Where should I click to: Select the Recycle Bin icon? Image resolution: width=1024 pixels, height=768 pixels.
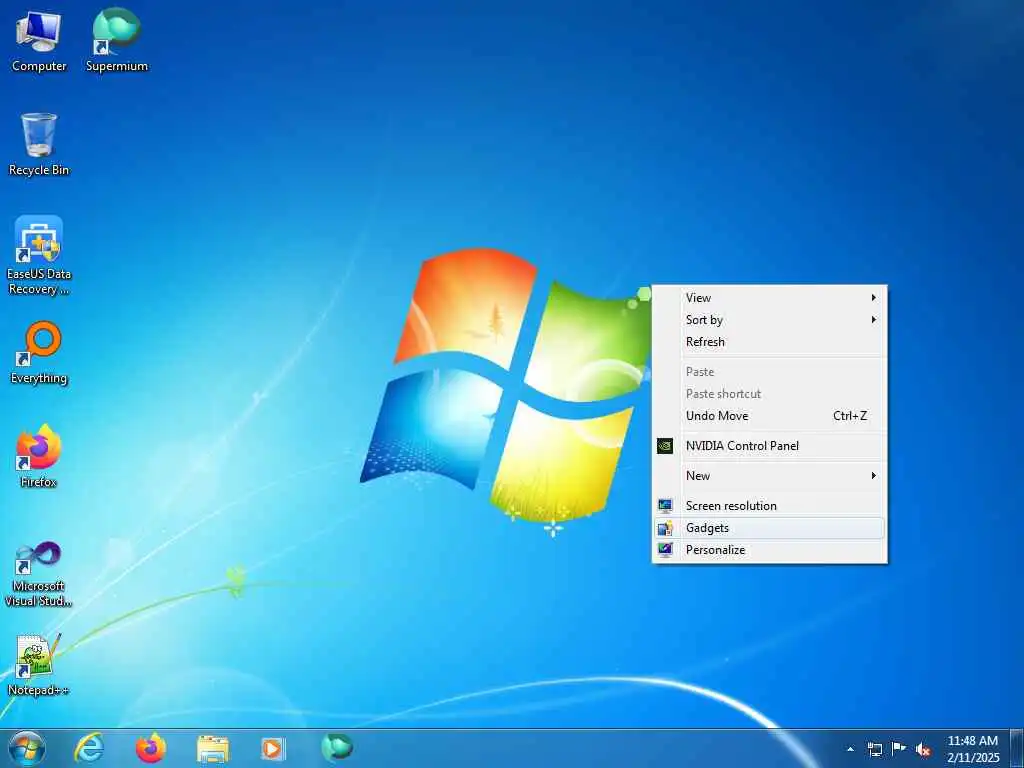click(39, 144)
